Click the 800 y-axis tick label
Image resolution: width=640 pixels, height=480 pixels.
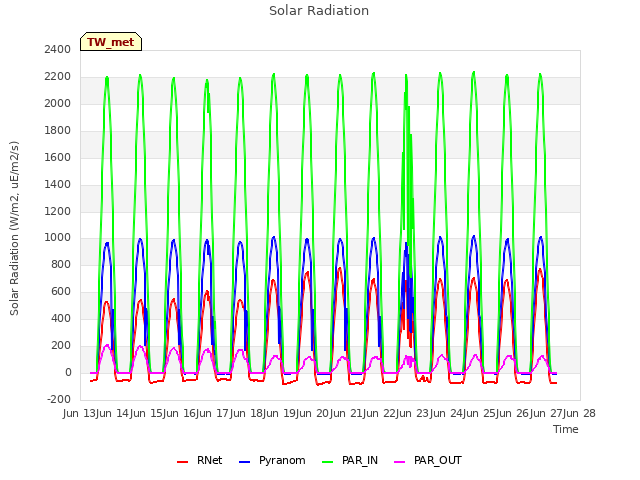point(61,265)
